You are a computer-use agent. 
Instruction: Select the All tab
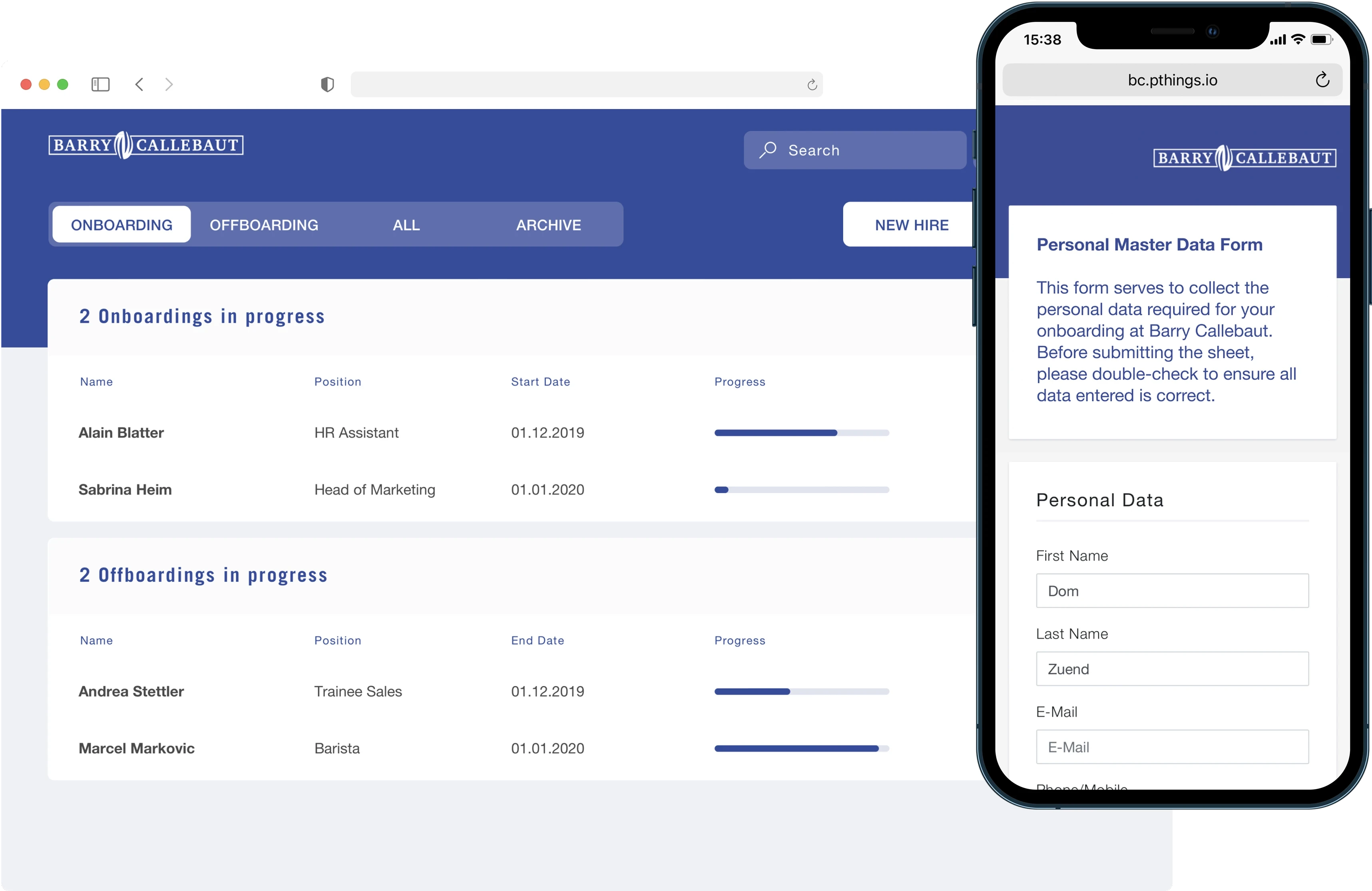coord(406,225)
